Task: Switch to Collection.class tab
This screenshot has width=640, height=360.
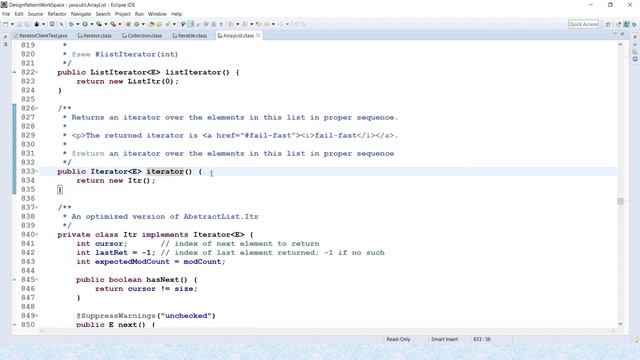Action: 142,36
